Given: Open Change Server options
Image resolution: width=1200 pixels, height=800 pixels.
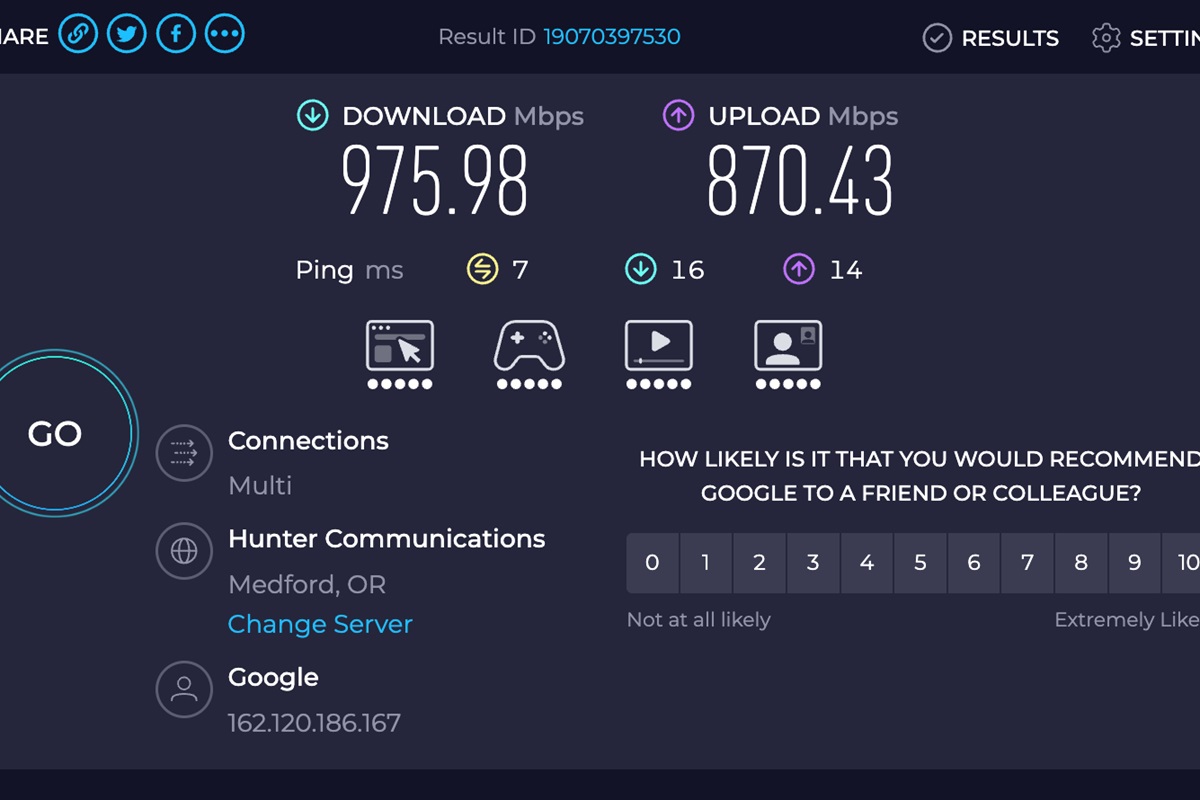Looking at the screenshot, I should (x=320, y=624).
